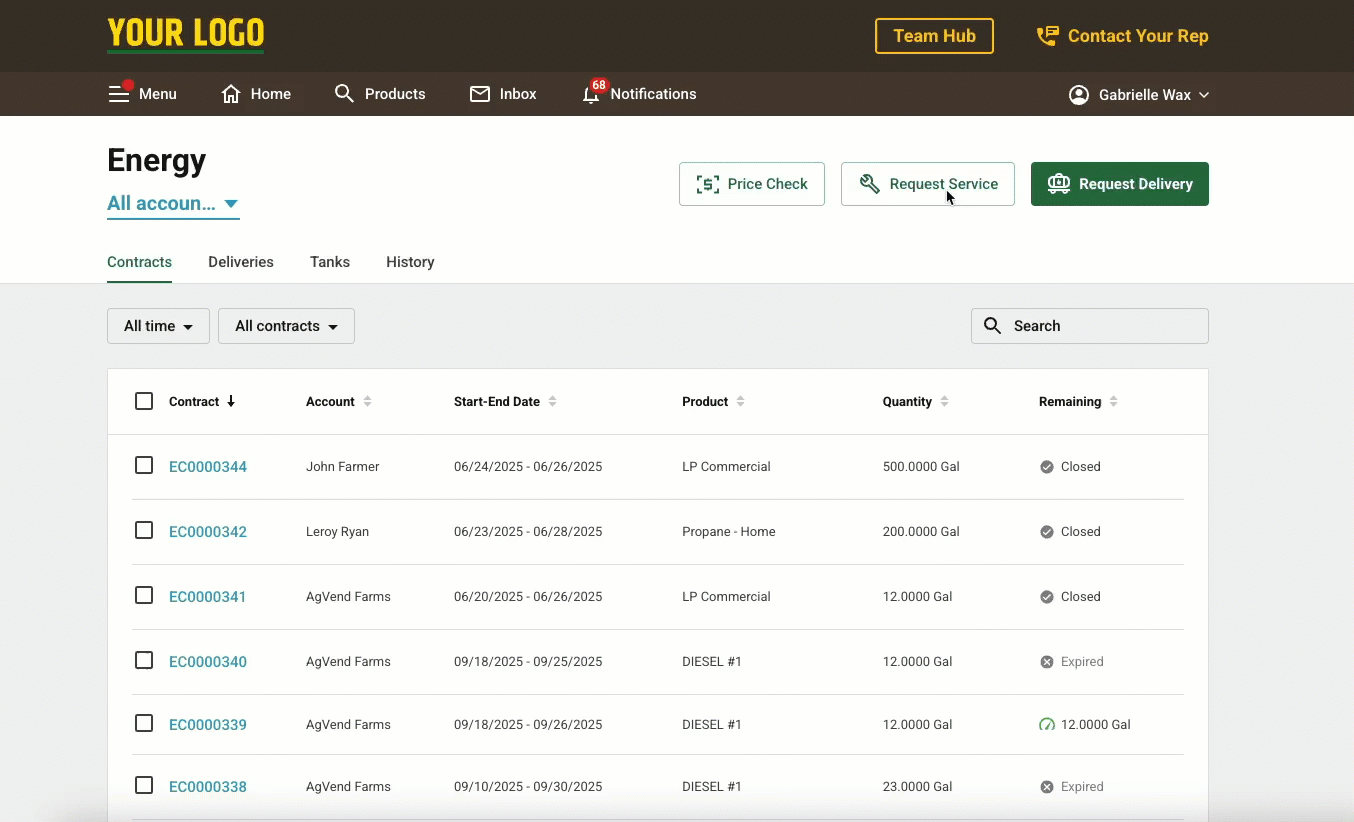Click the Request Delivery button
This screenshot has height=822, width=1354.
(1120, 184)
